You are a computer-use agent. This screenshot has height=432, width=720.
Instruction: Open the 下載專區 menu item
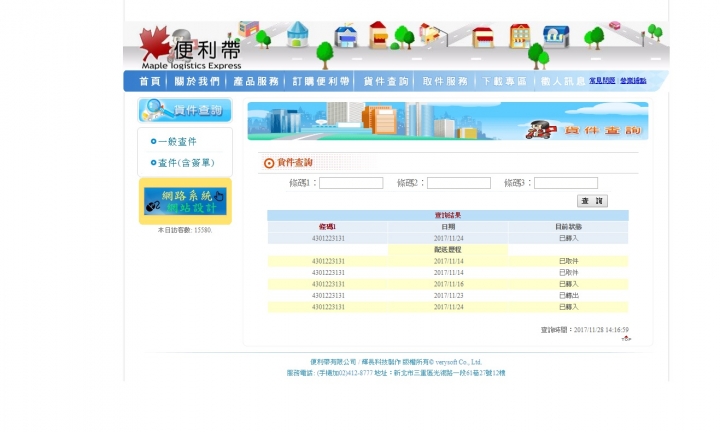point(504,81)
